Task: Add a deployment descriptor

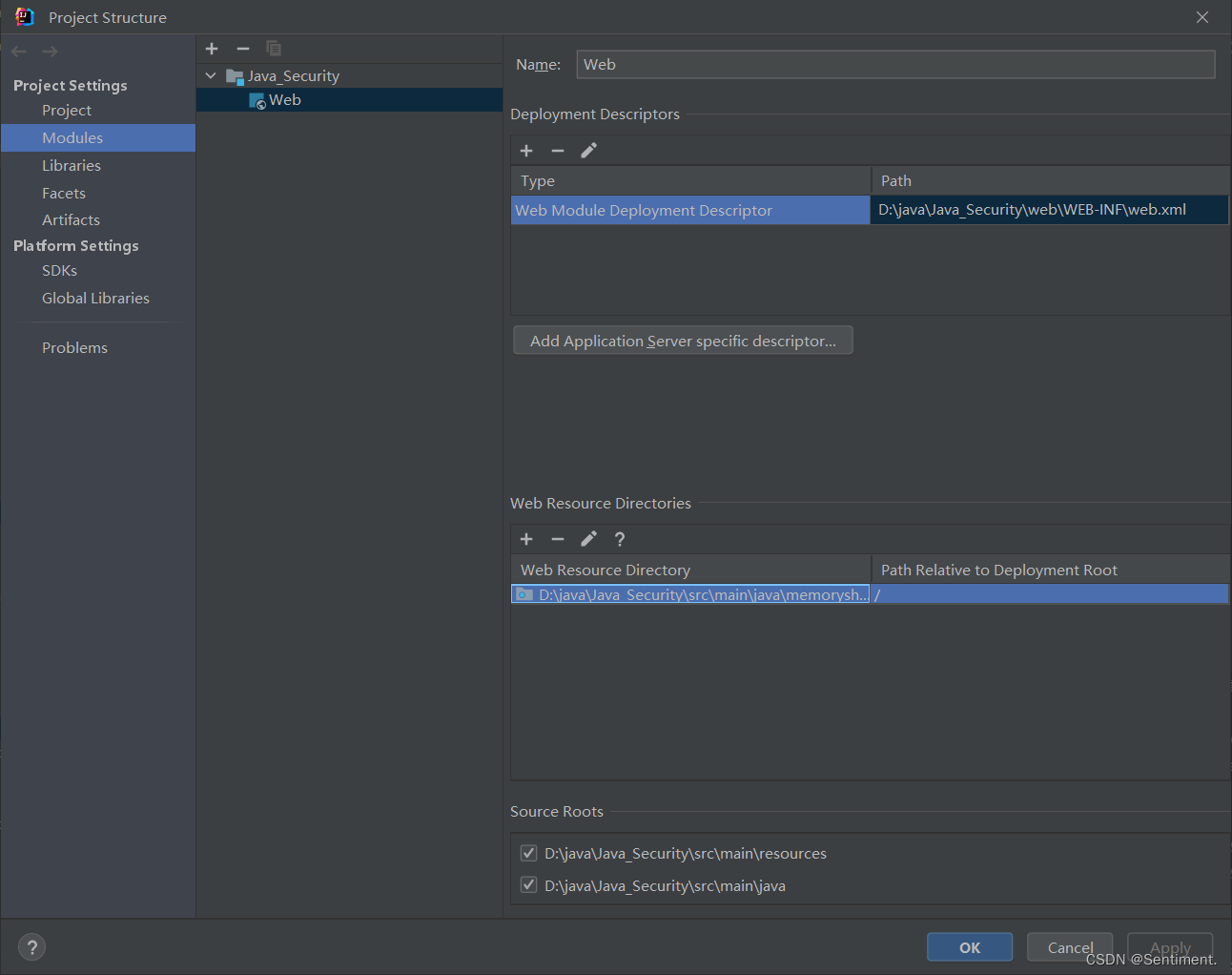Action: click(526, 151)
